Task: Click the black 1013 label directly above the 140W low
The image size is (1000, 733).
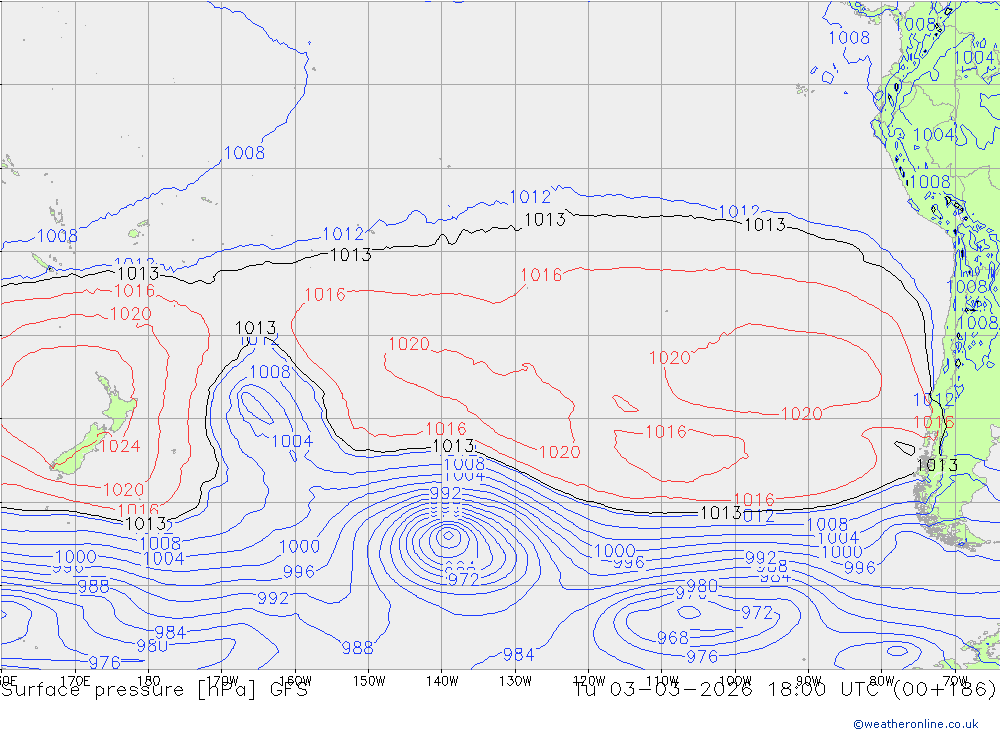Action: click(x=453, y=446)
